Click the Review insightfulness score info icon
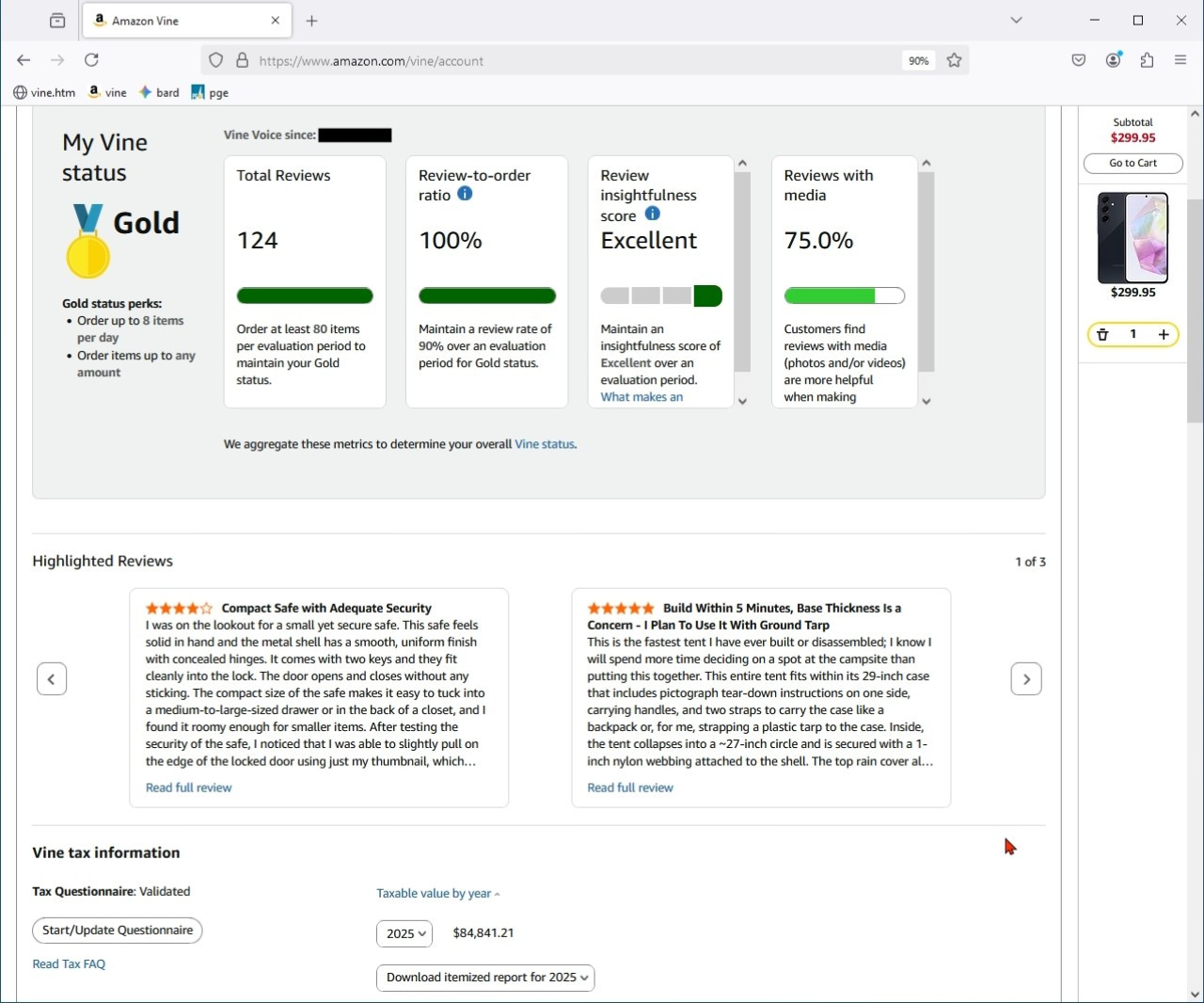Screen dimensions: 1204x1003 pyautogui.click(x=652, y=214)
